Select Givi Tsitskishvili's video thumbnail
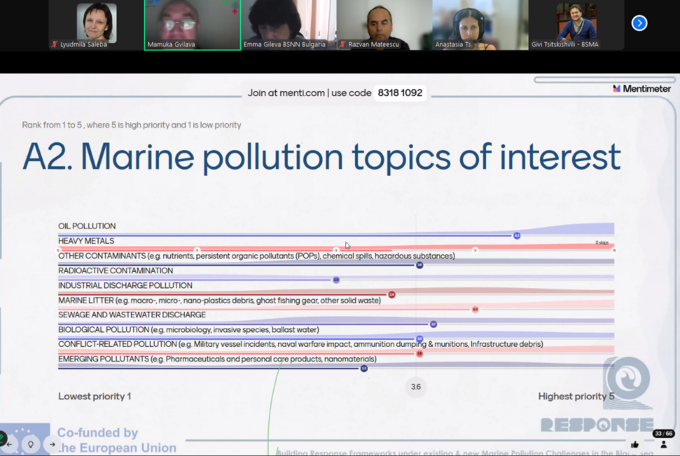 click(576, 25)
